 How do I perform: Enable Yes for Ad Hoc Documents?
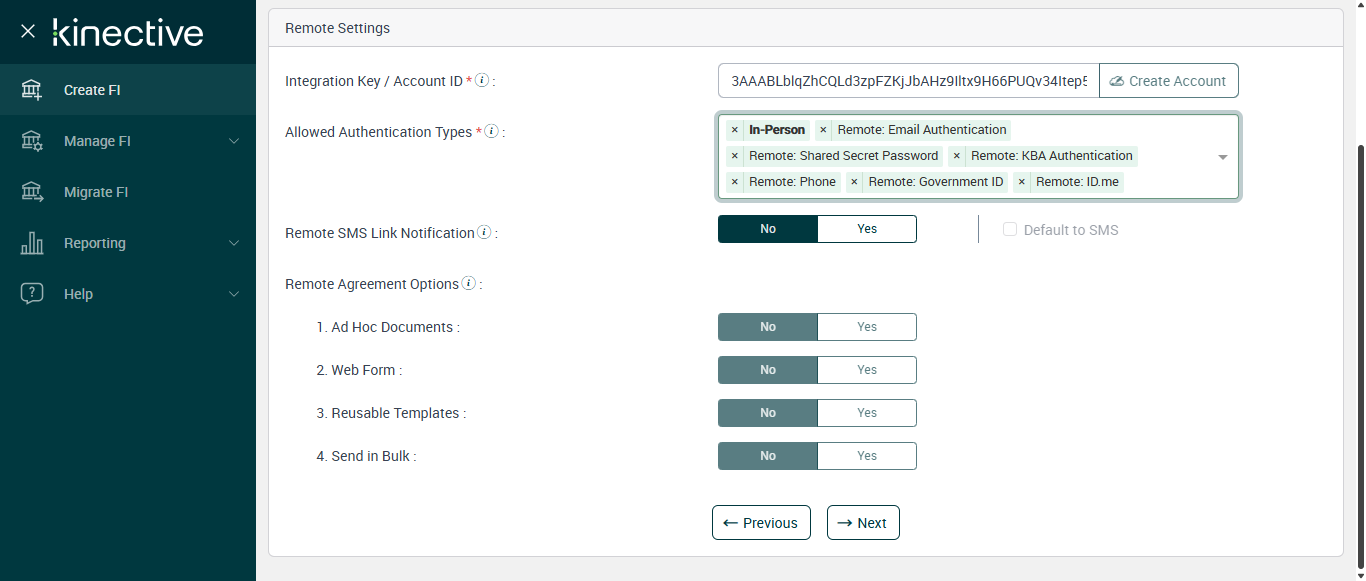[x=866, y=327]
